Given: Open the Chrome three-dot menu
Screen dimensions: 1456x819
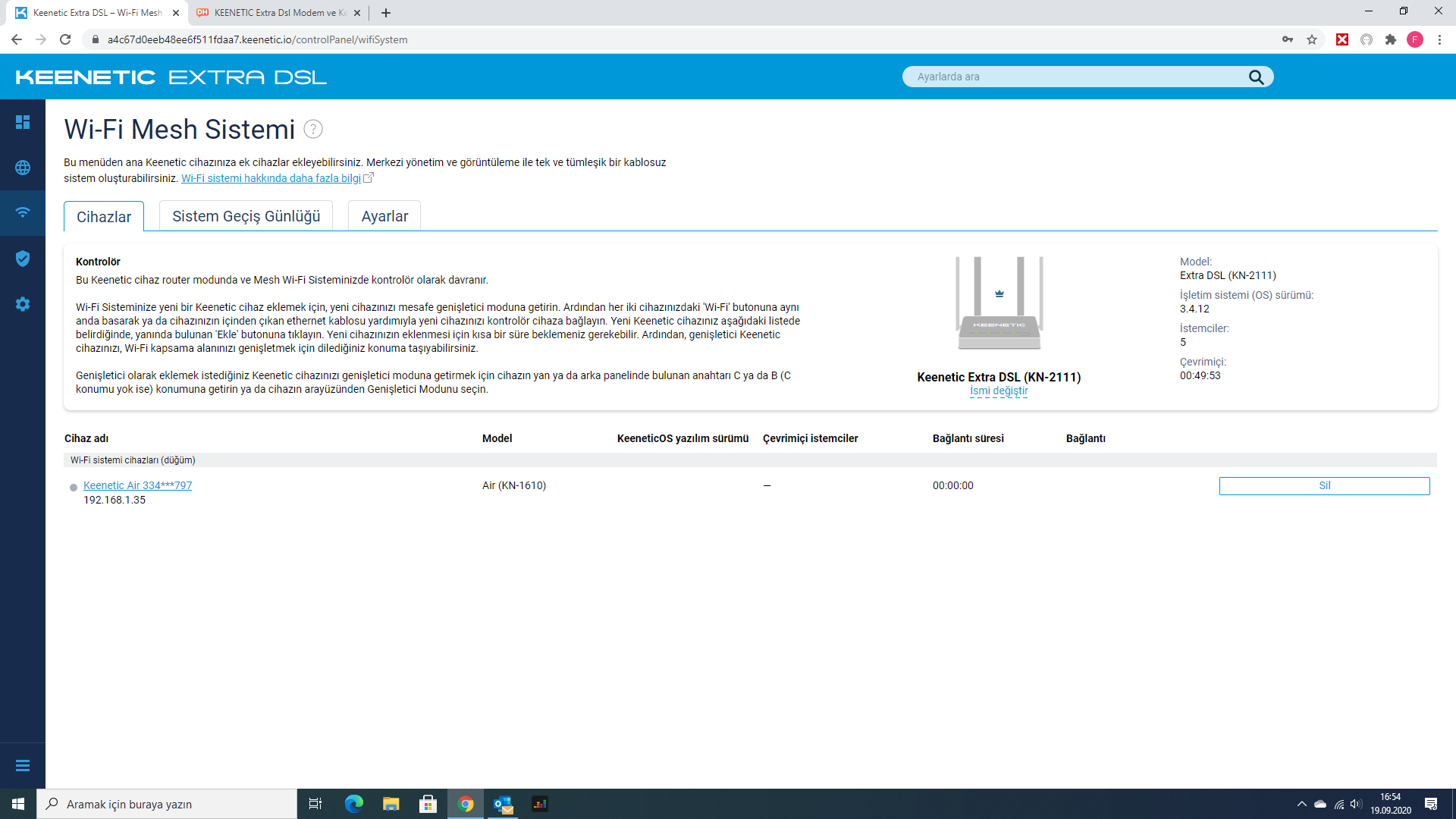Looking at the screenshot, I should coord(1439,39).
